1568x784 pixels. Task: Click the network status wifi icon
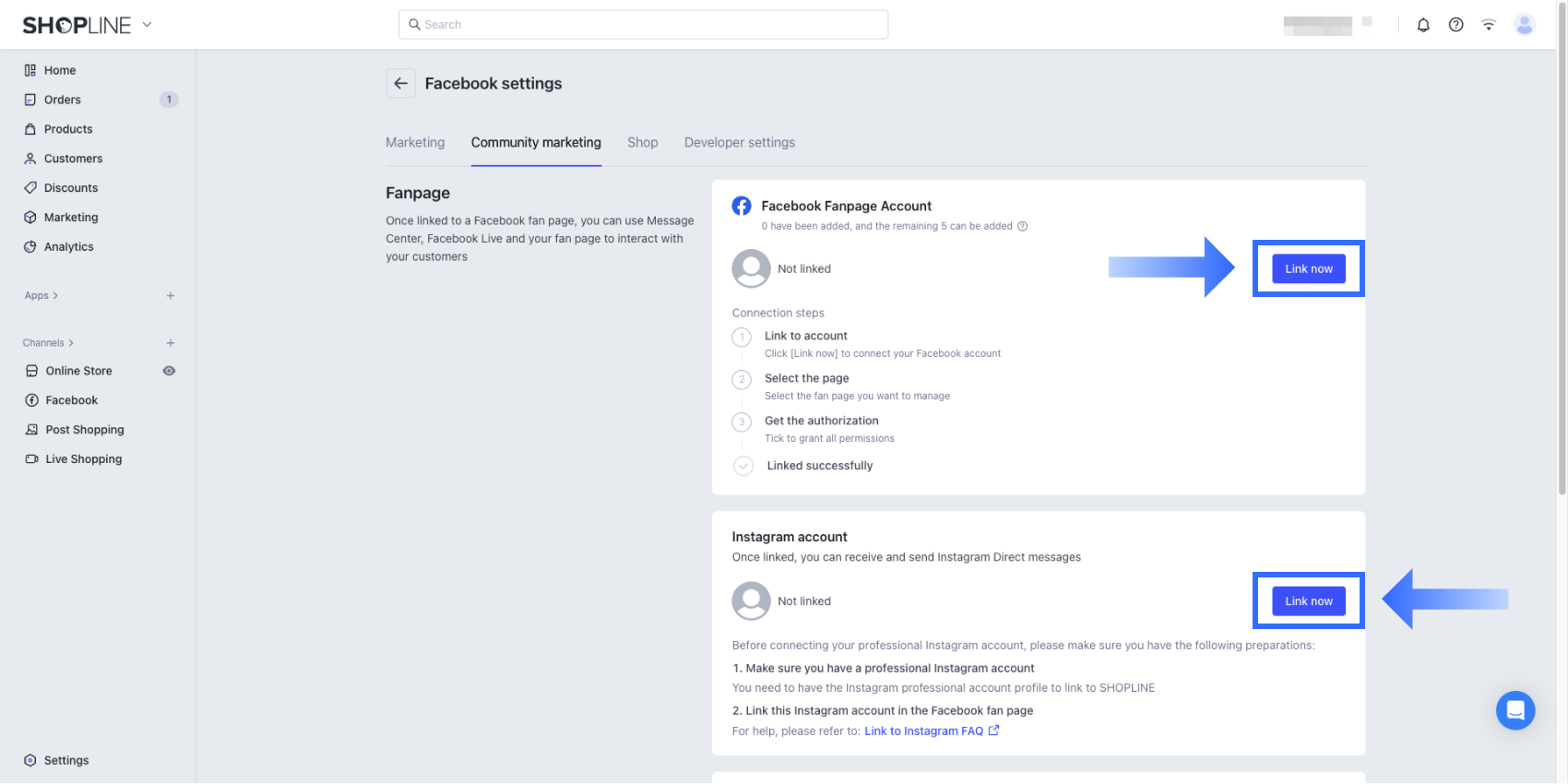click(1489, 25)
